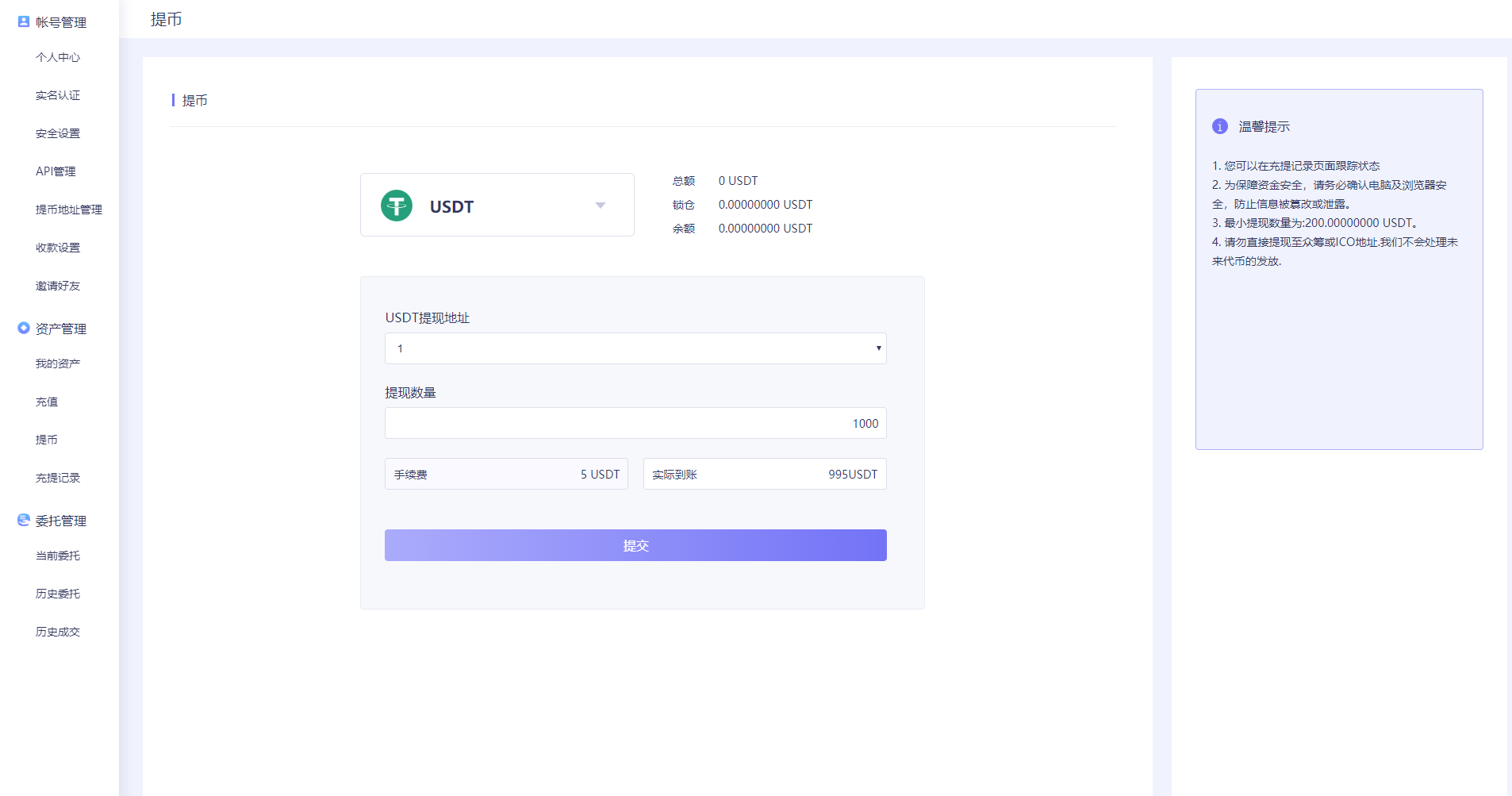Open 充值 deposit page

coord(47,402)
